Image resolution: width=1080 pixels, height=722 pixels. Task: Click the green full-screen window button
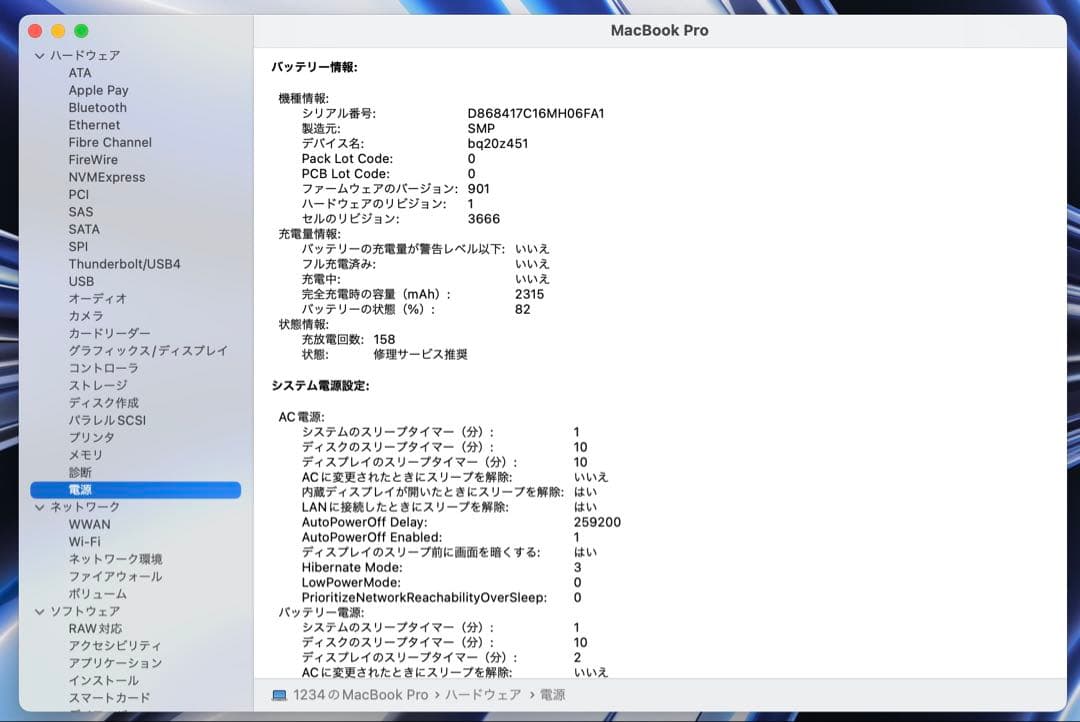tap(82, 31)
